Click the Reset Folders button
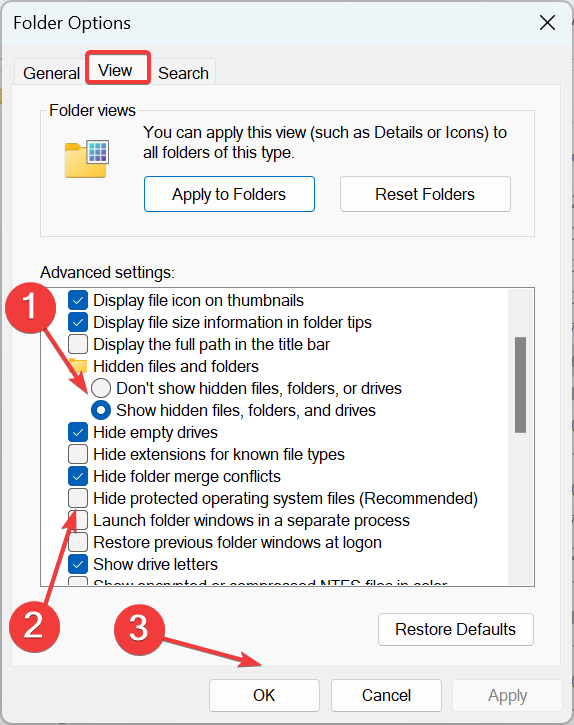The width and height of the screenshot is (574, 725). pyautogui.click(x=425, y=194)
